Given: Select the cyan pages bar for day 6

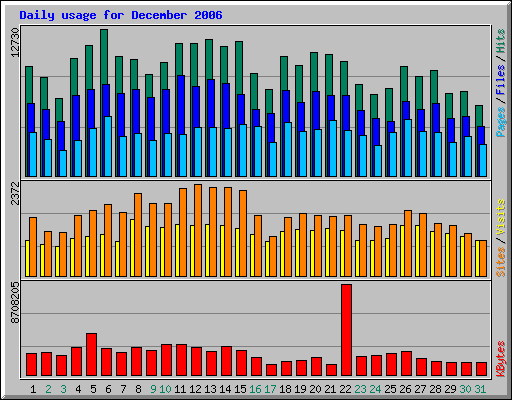Looking at the screenshot, I should [108, 146].
